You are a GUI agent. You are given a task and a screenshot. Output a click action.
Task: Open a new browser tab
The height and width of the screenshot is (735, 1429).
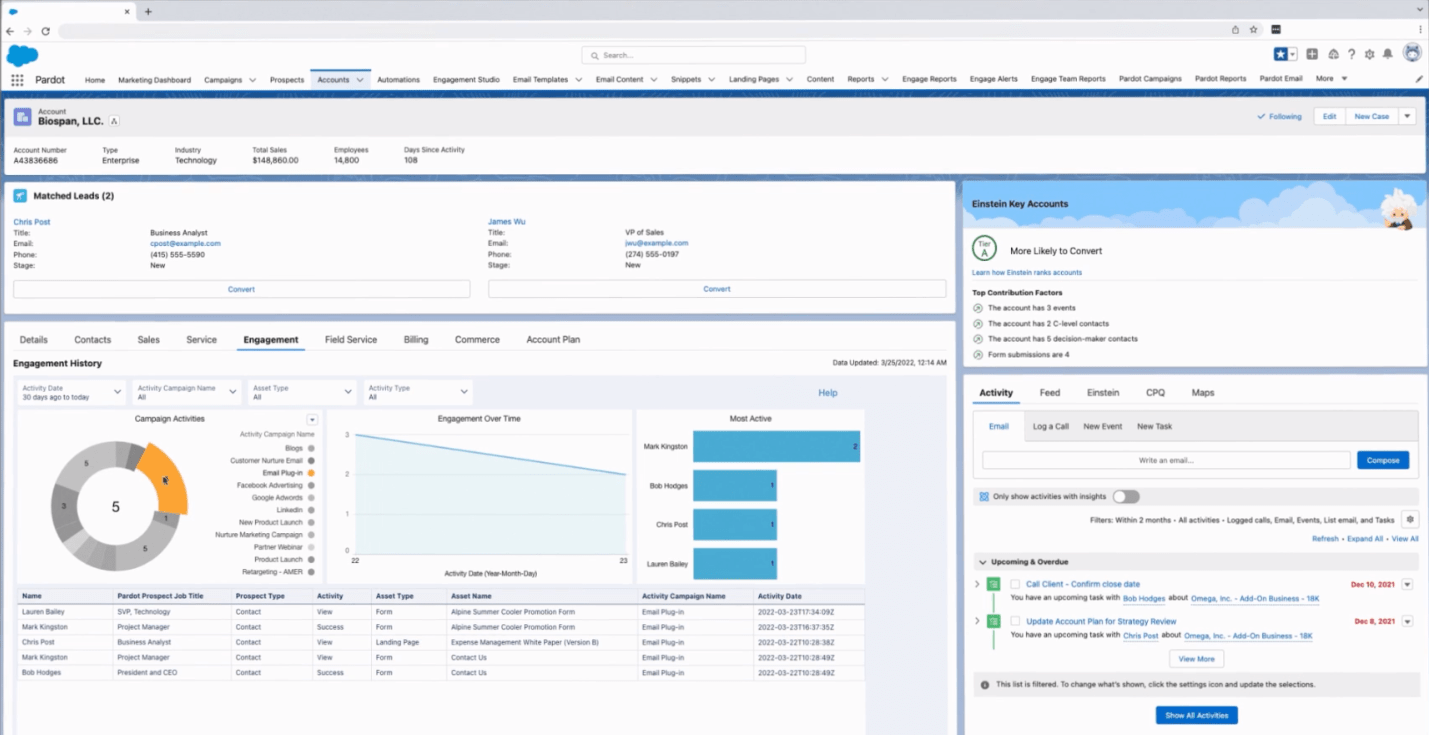(x=148, y=11)
